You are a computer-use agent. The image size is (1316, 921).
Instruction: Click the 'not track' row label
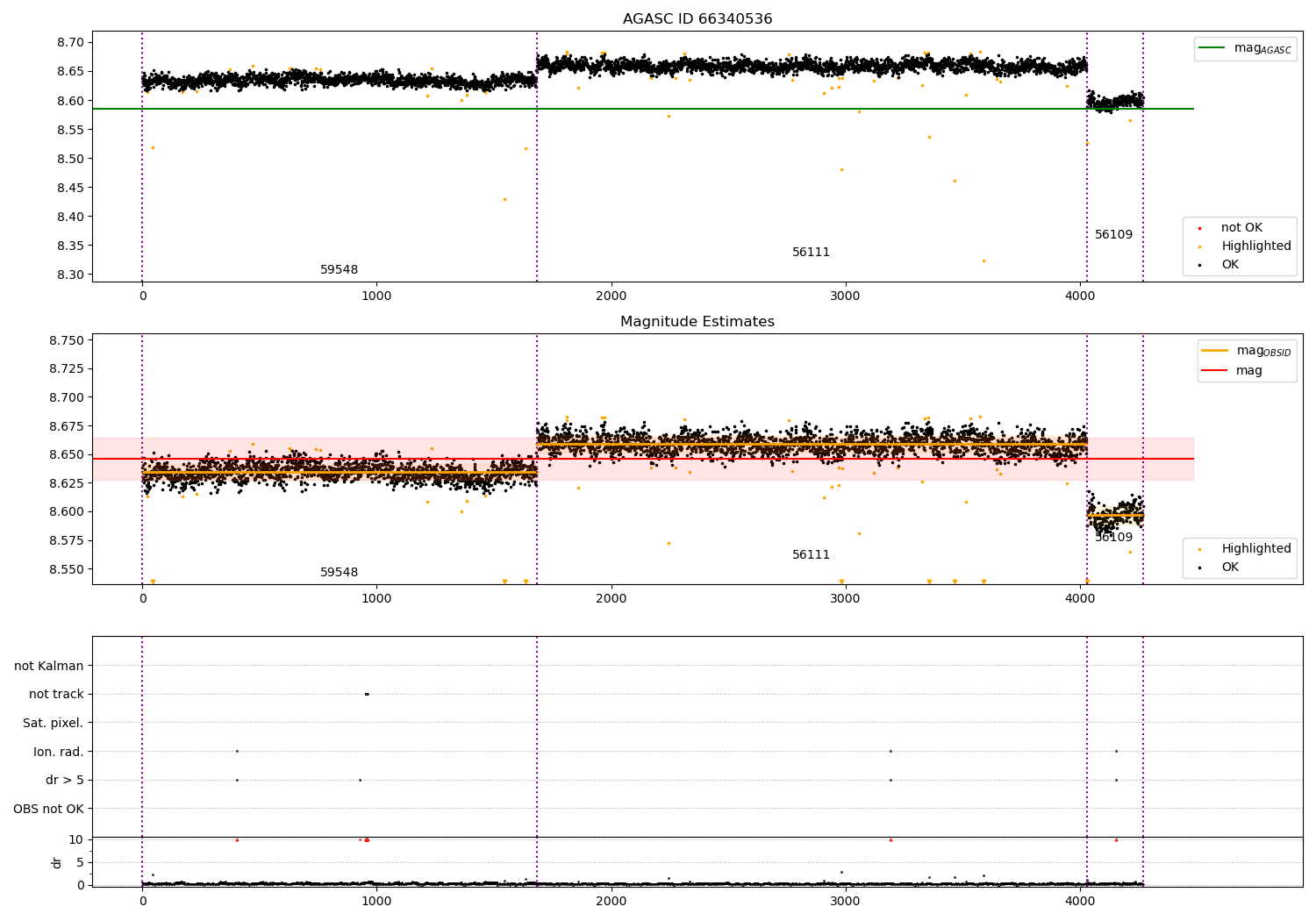(56, 695)
